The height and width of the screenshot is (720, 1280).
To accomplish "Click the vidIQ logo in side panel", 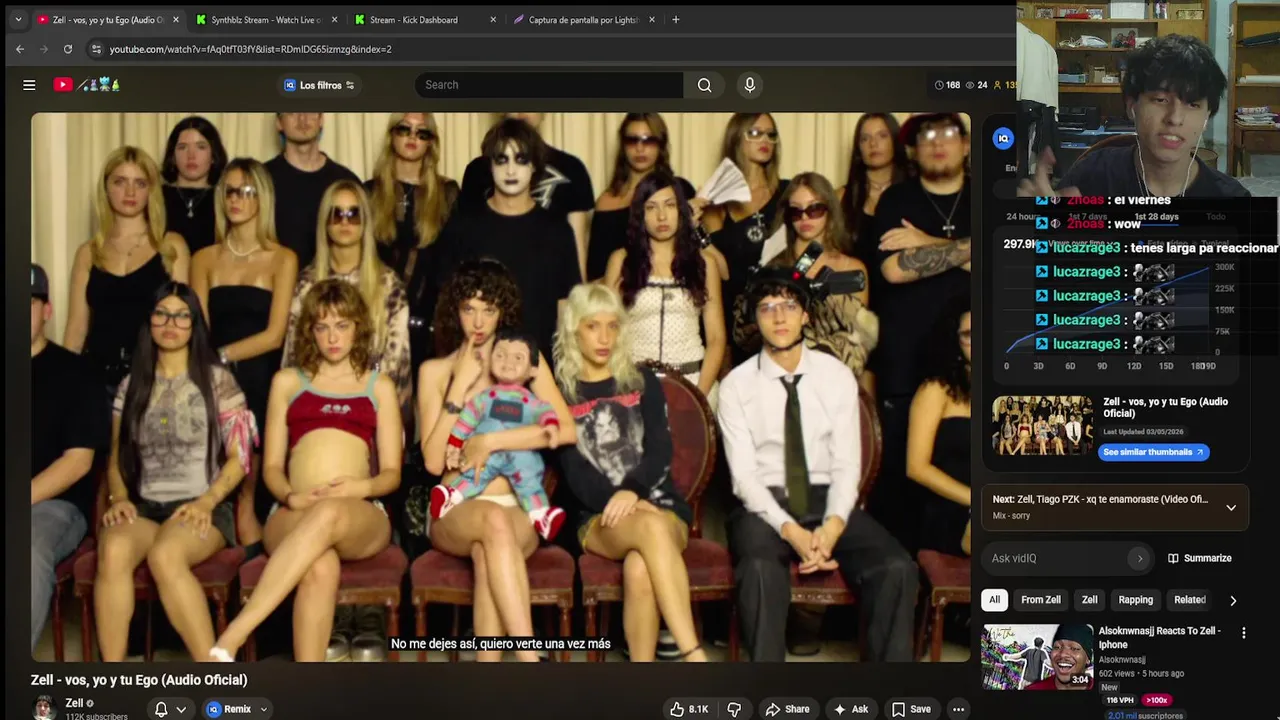I will pyautogui.click(x=1003, y=138).
